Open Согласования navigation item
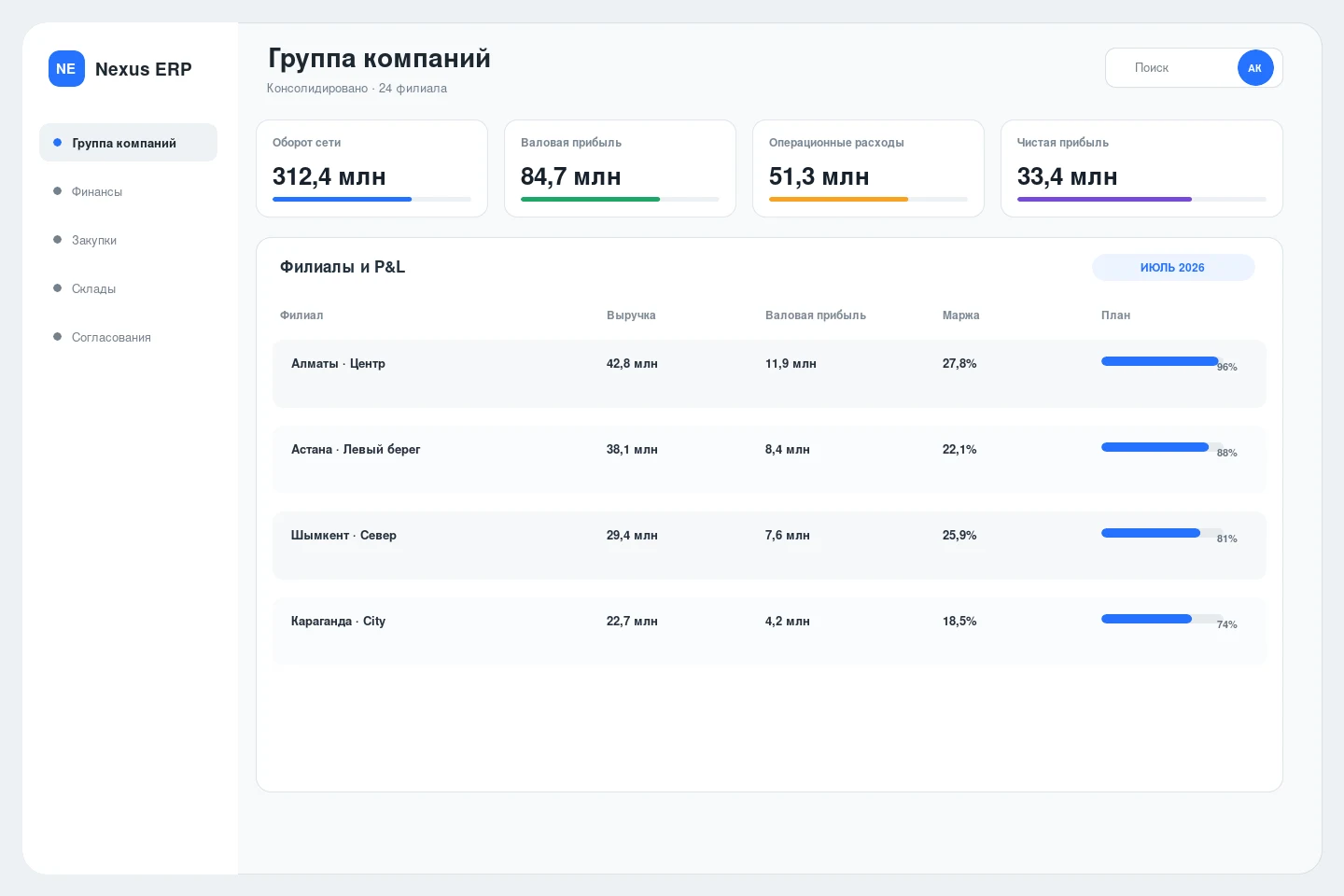 (x=128, y=337)
